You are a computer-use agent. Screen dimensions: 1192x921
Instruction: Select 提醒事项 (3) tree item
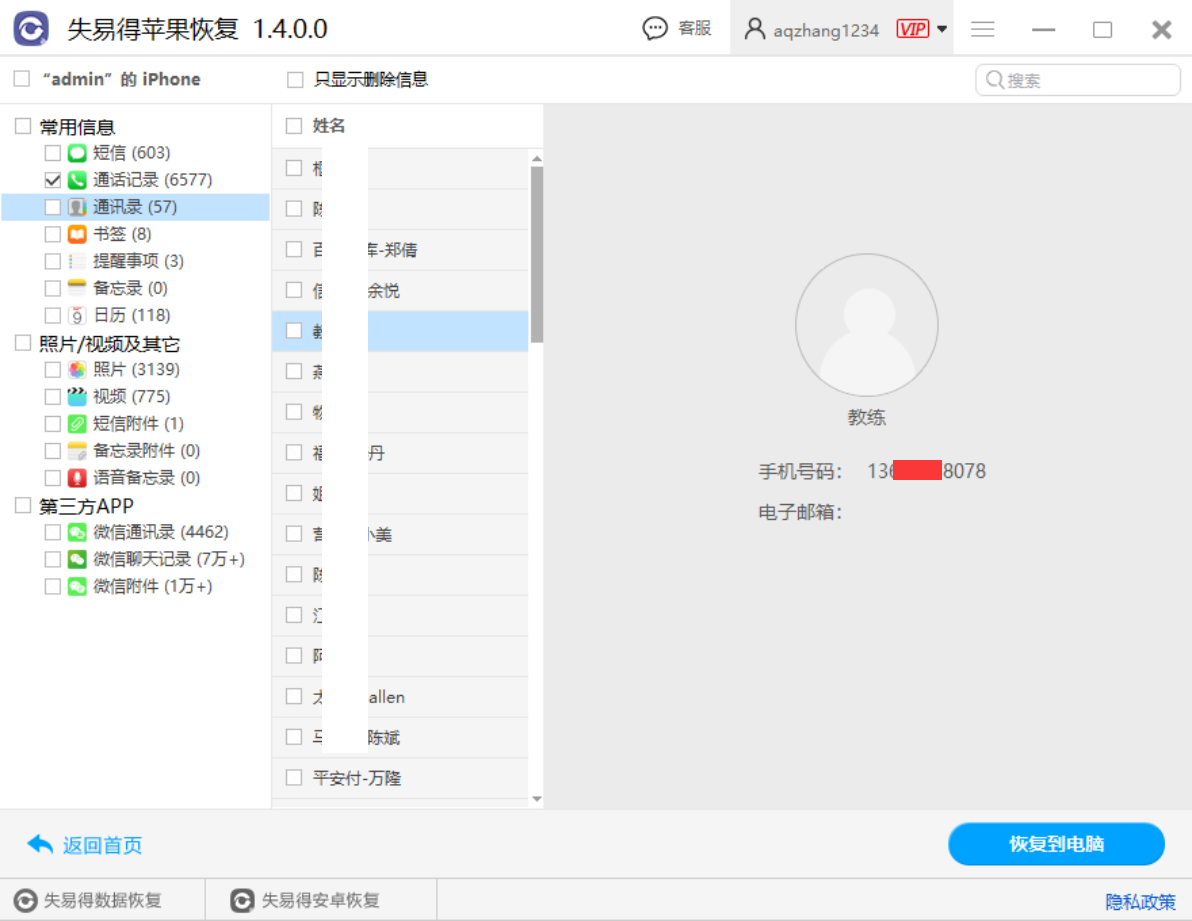coord(138,261)
